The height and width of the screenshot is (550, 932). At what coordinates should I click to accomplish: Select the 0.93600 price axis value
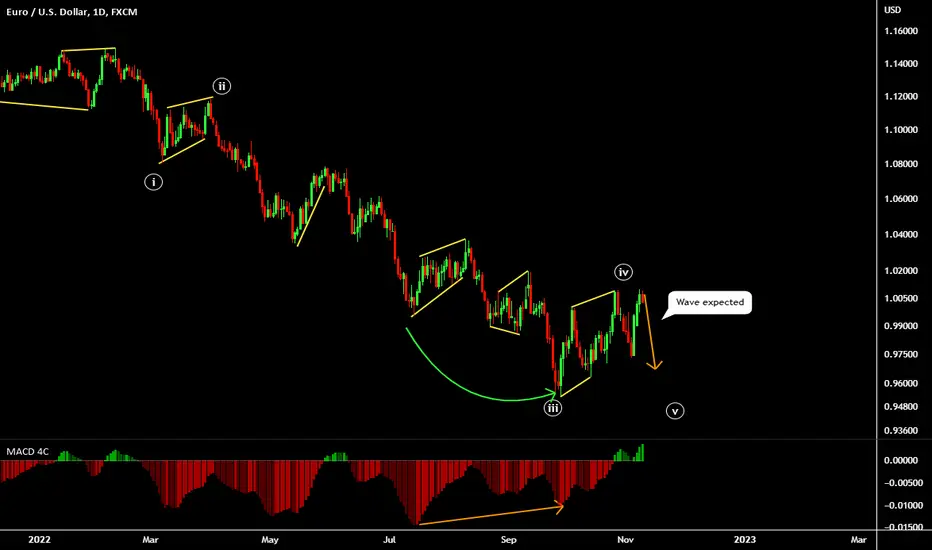(x=900, y=430)
